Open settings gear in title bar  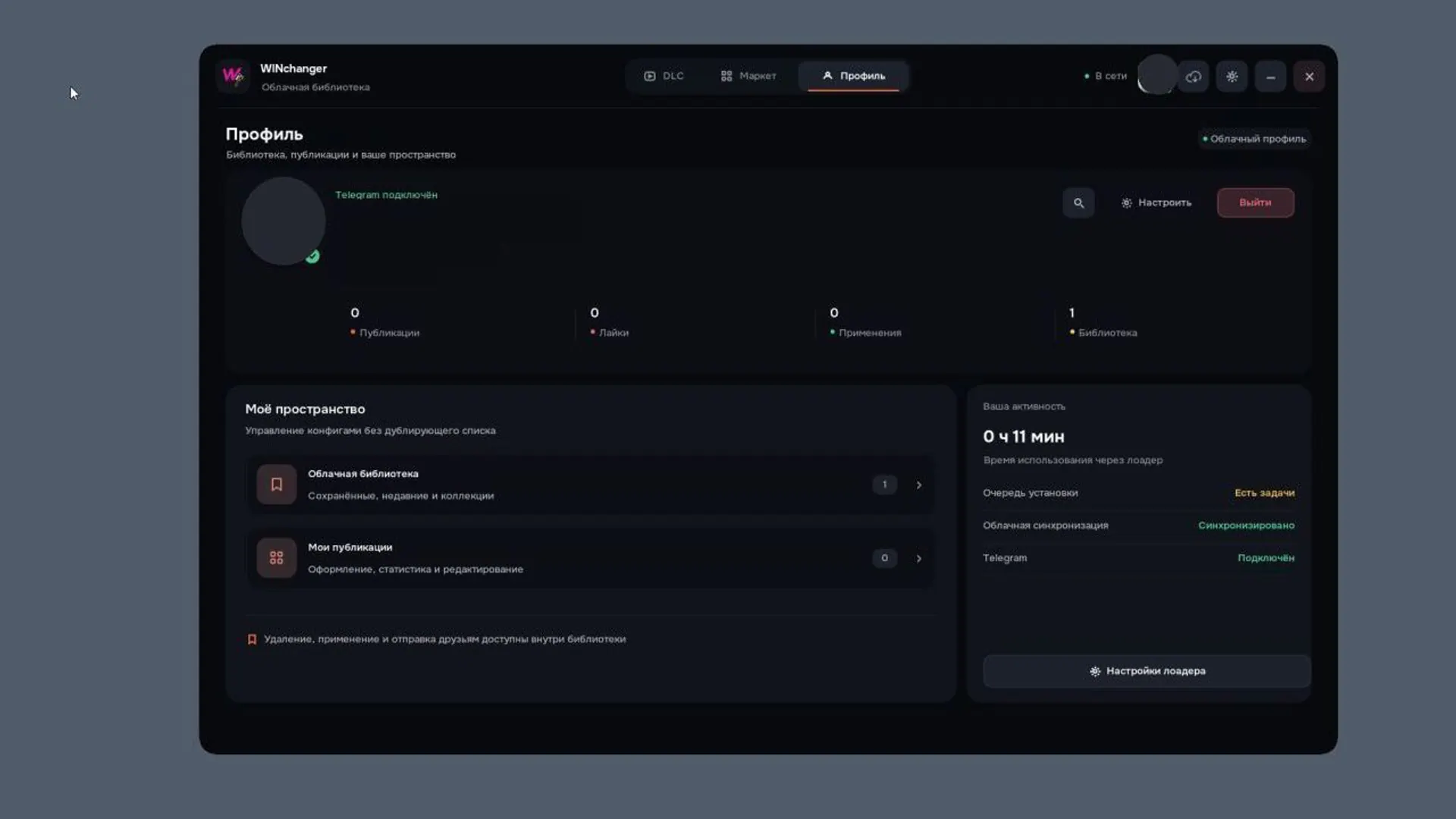point(1232,77)
